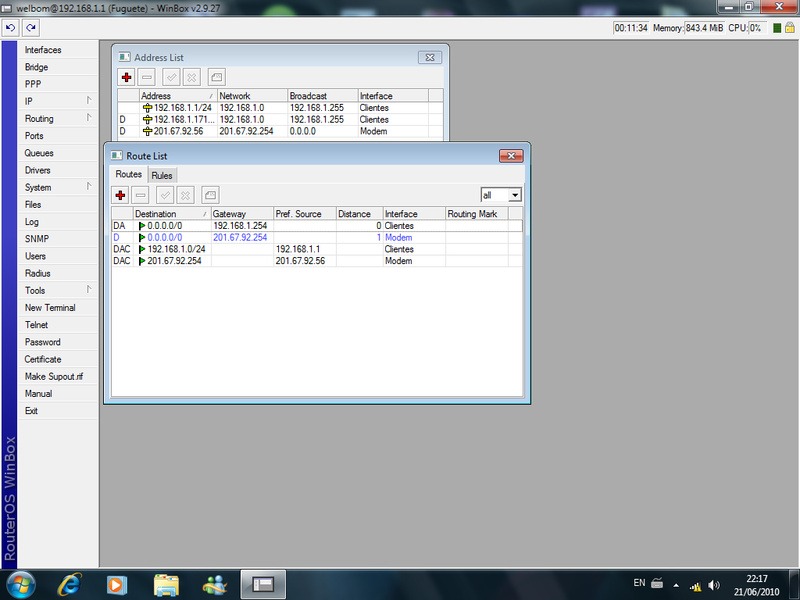
Task: Open the PPP menu item
Action: (x=58, y=84)
